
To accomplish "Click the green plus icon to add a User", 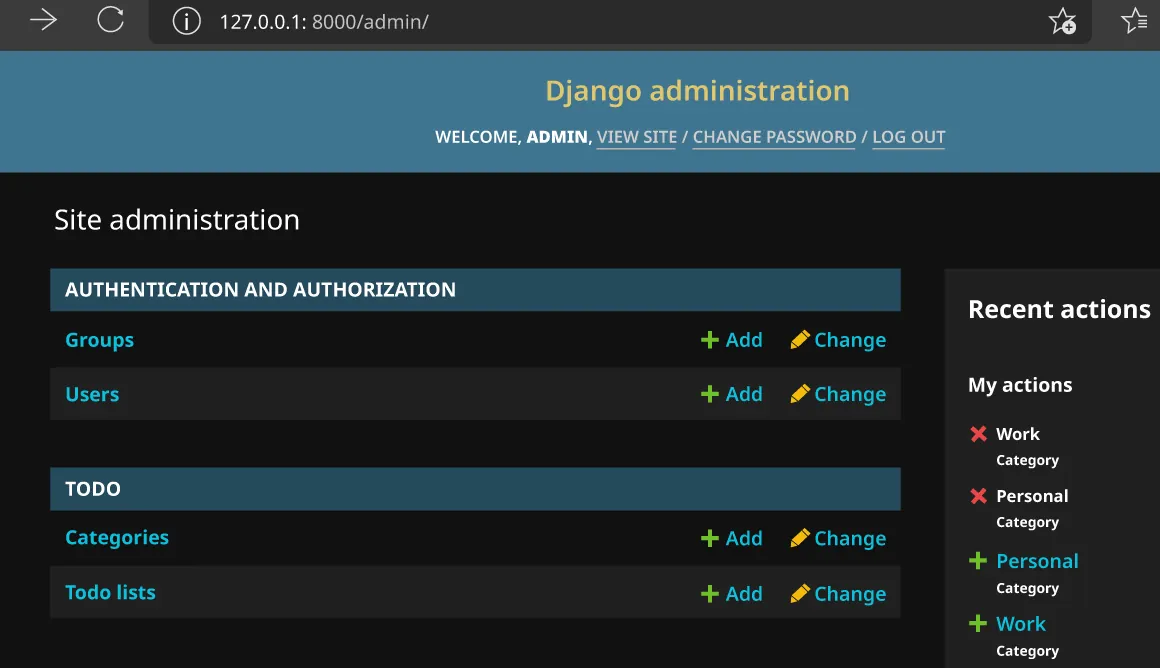I will tap(708, 394).
